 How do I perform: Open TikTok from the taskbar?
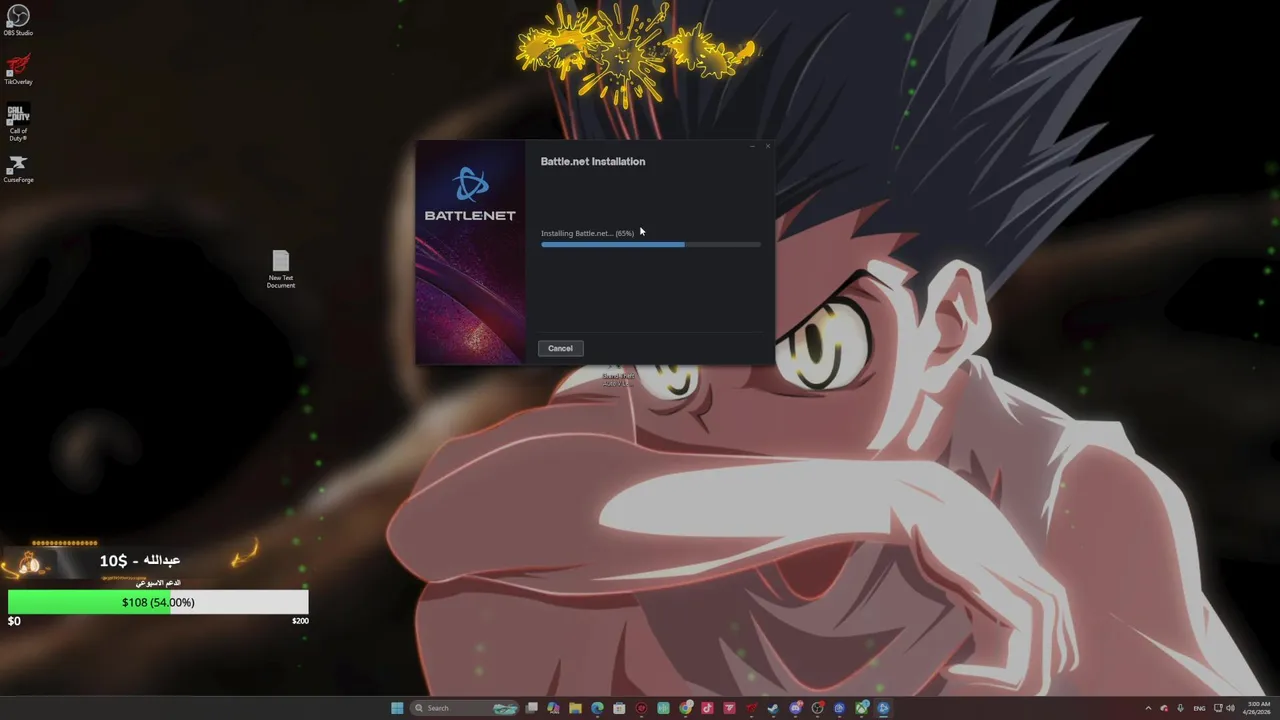point(707,708)
